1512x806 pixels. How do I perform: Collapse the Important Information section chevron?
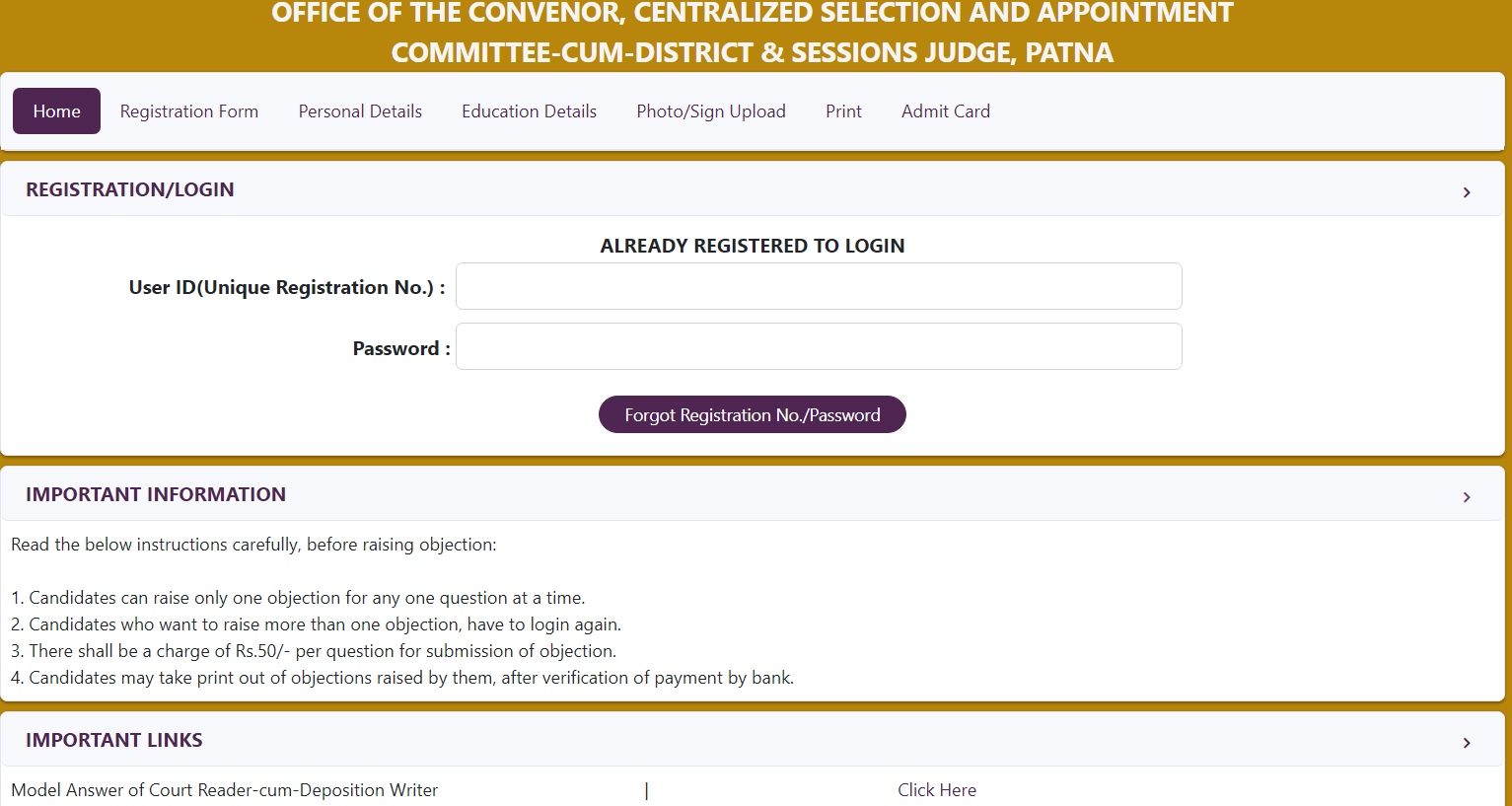[x=1467, y=497]
